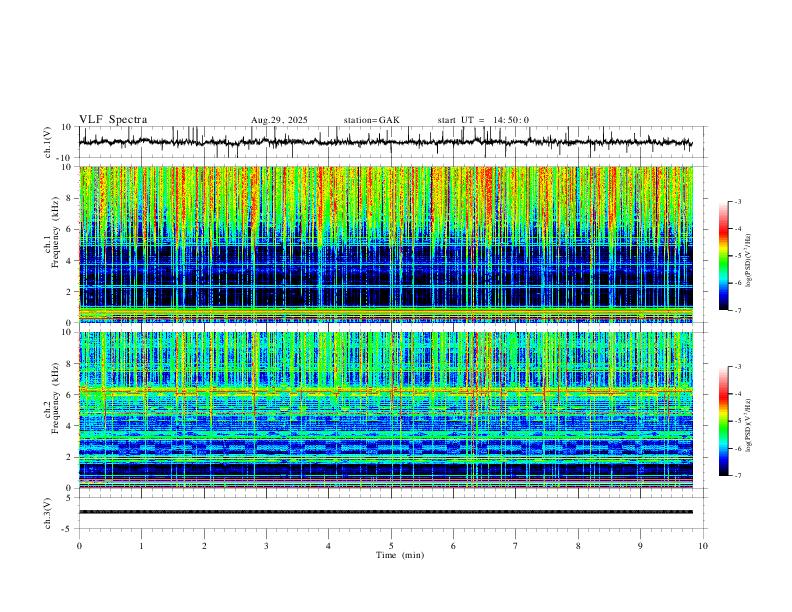Click the 10 kHz tick on the ch.2 axis

(x=68, y=332)
